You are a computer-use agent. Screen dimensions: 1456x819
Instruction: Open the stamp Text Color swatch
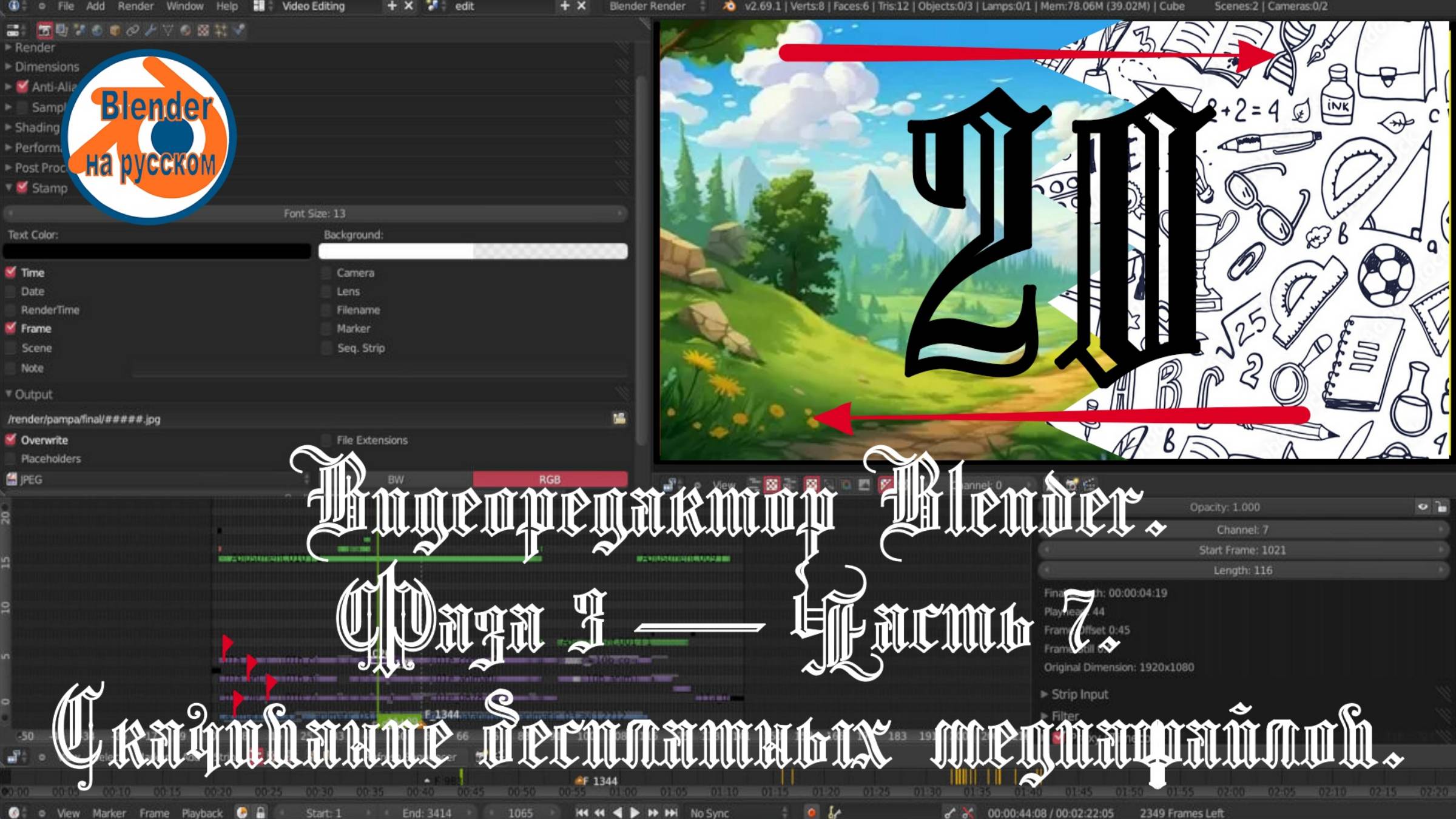click(157, 251)
